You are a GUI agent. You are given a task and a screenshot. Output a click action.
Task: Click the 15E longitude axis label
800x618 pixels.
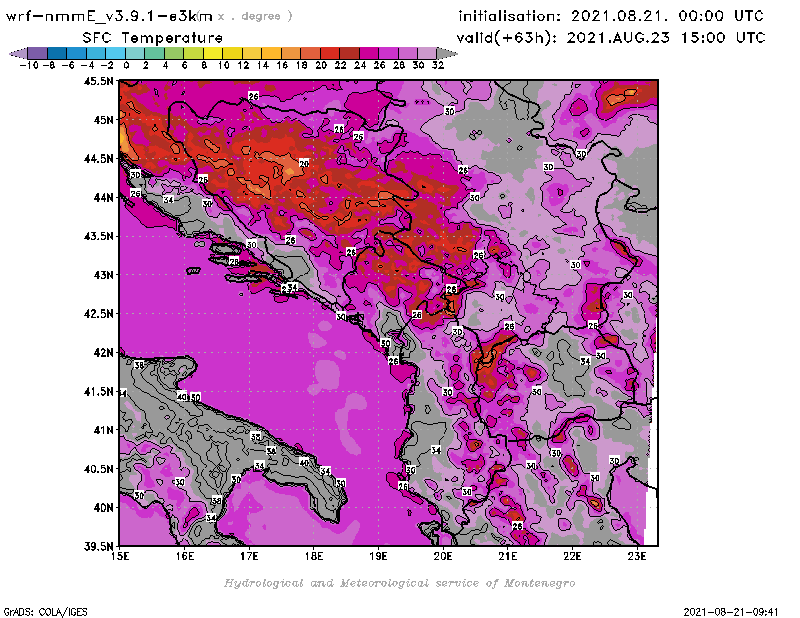[120, 556]
